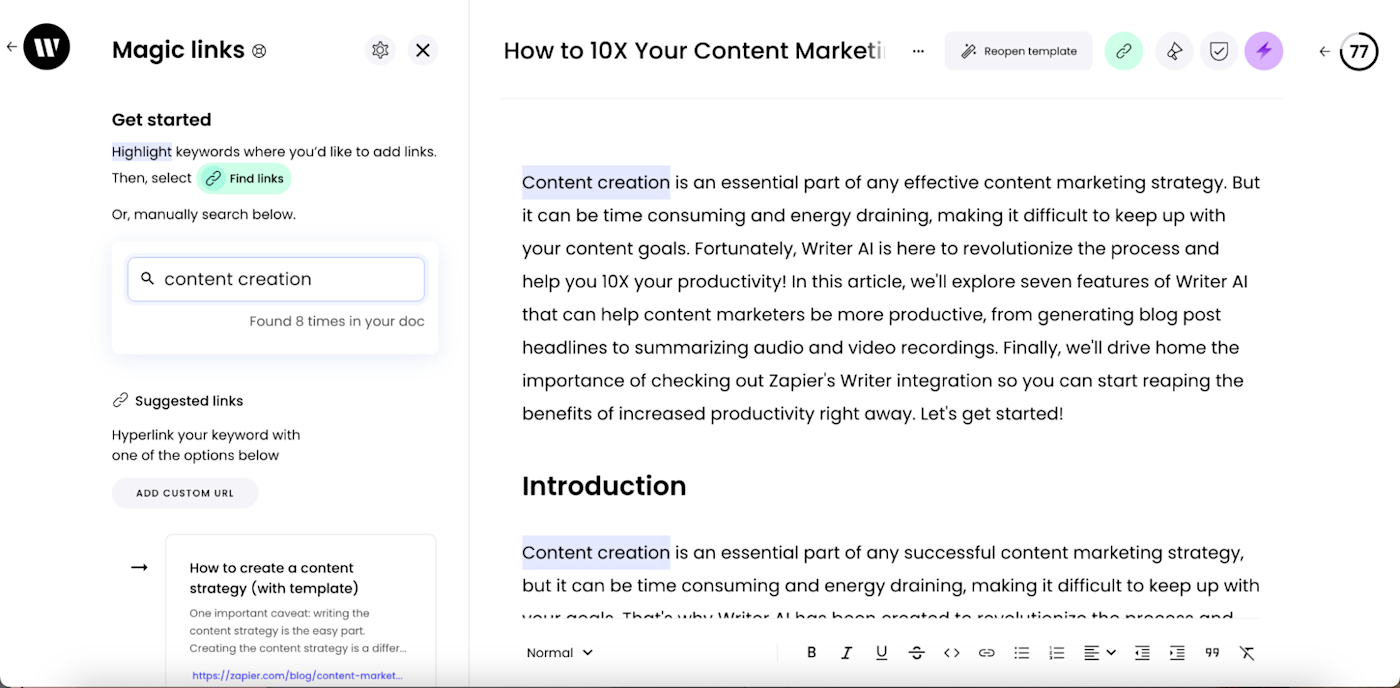Click the Introduction heading
This screenshot has height=688, width=1400.
pos(604,486)
